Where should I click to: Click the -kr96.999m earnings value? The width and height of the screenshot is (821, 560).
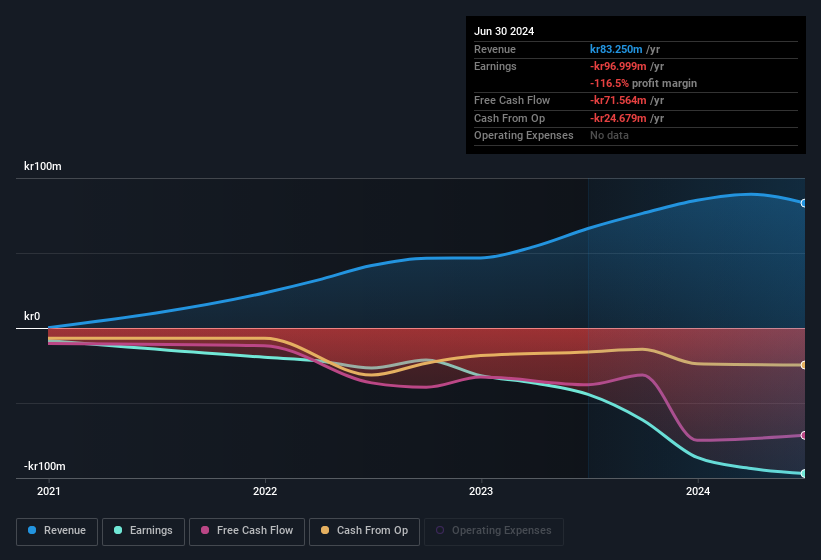pos(618,66)
